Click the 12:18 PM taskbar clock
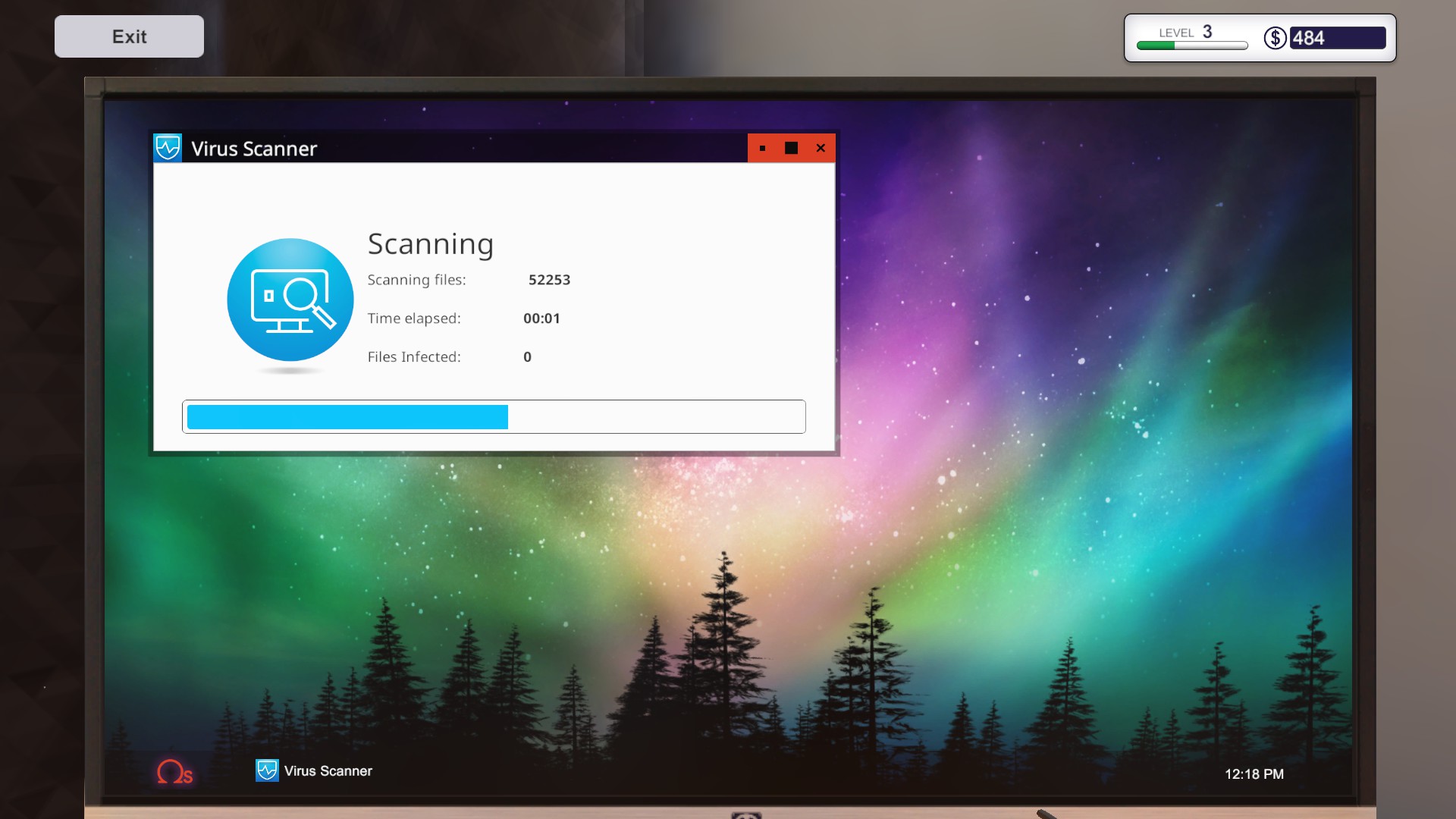 coord(1254,773)
